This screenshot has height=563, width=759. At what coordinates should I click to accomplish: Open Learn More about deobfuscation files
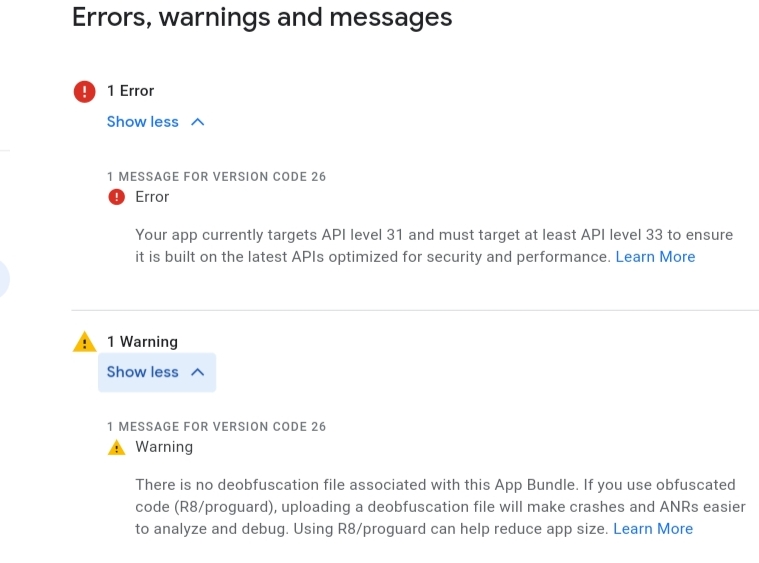[653, 529]
